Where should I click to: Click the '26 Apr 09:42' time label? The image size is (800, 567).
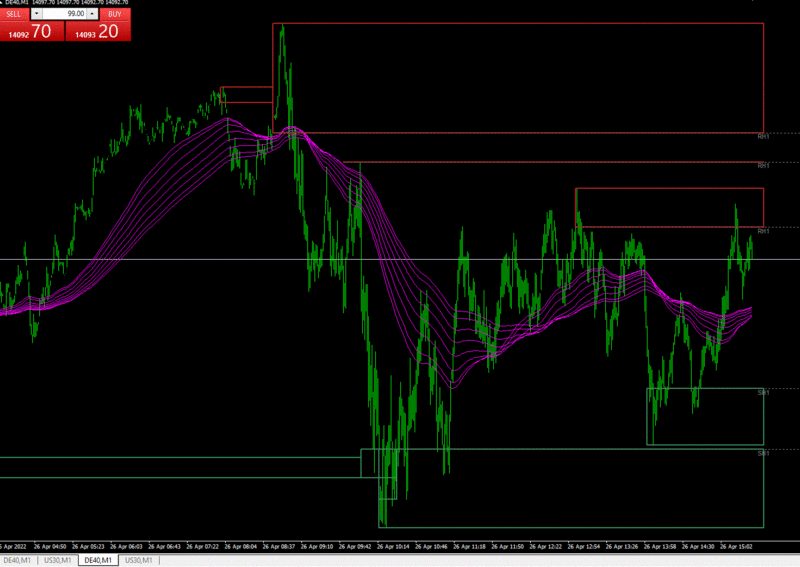(x=355, y=547)
